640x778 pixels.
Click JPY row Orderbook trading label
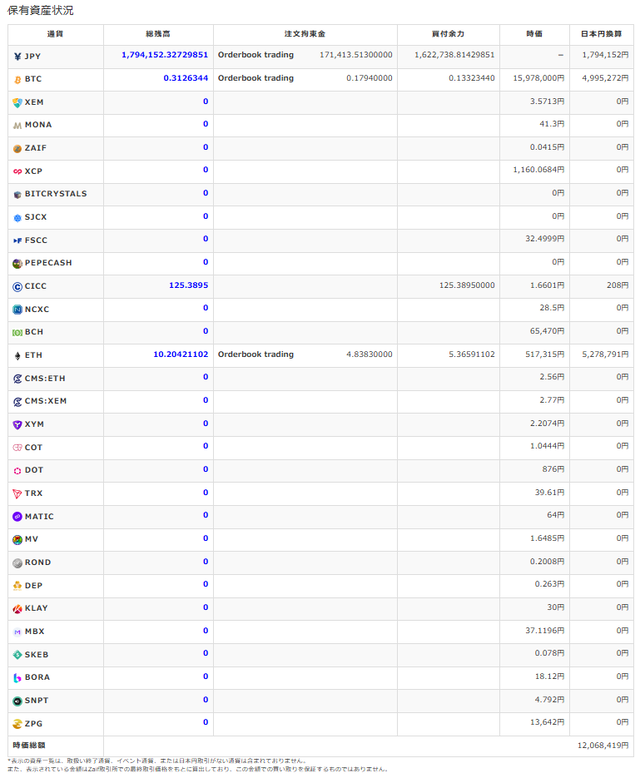[x=256, y=55]
